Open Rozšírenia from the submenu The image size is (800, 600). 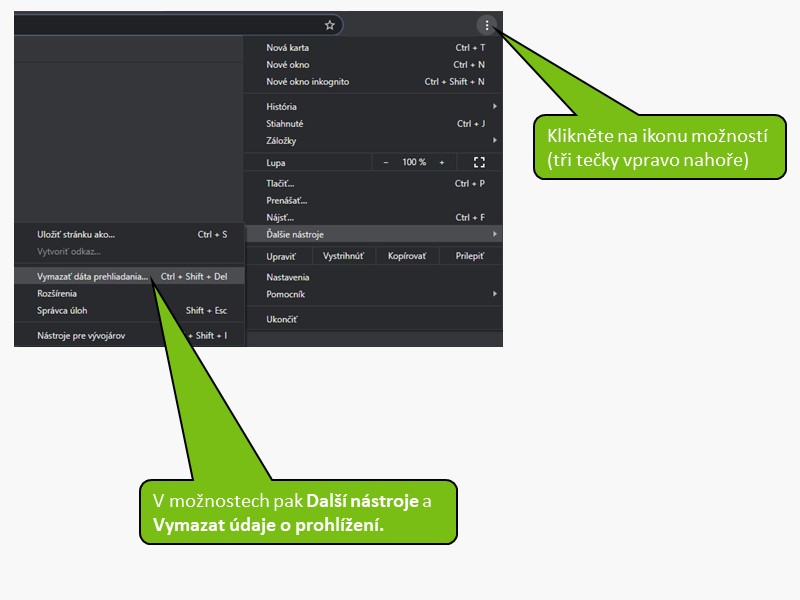pyautogui.click(x=57, y=294)
